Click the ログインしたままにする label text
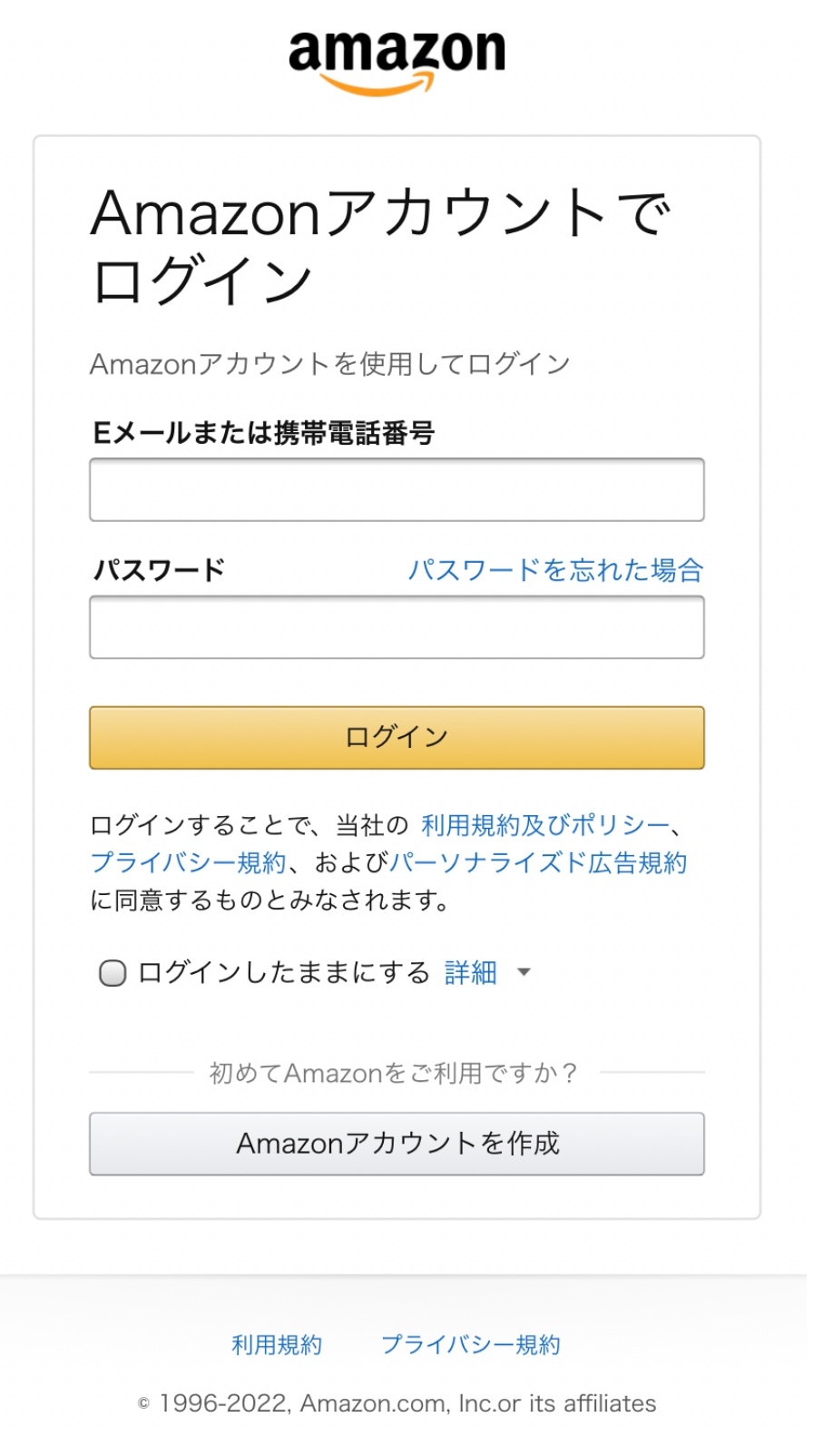 tap(284, 973)
